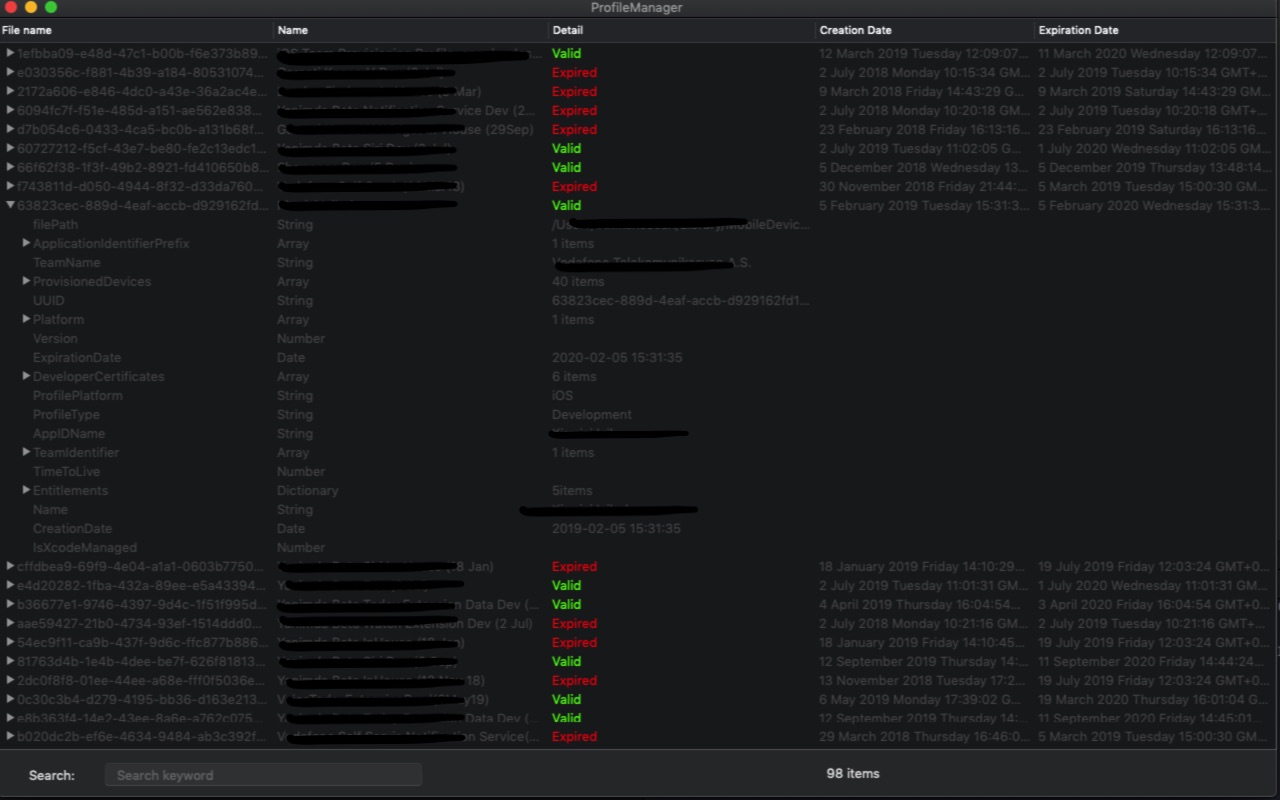This screenshot has width=1280, height=800.
Task: Select the 60727212-f5cf-43e7 file name
Action: pyautogui.click(x=142, y=148)
